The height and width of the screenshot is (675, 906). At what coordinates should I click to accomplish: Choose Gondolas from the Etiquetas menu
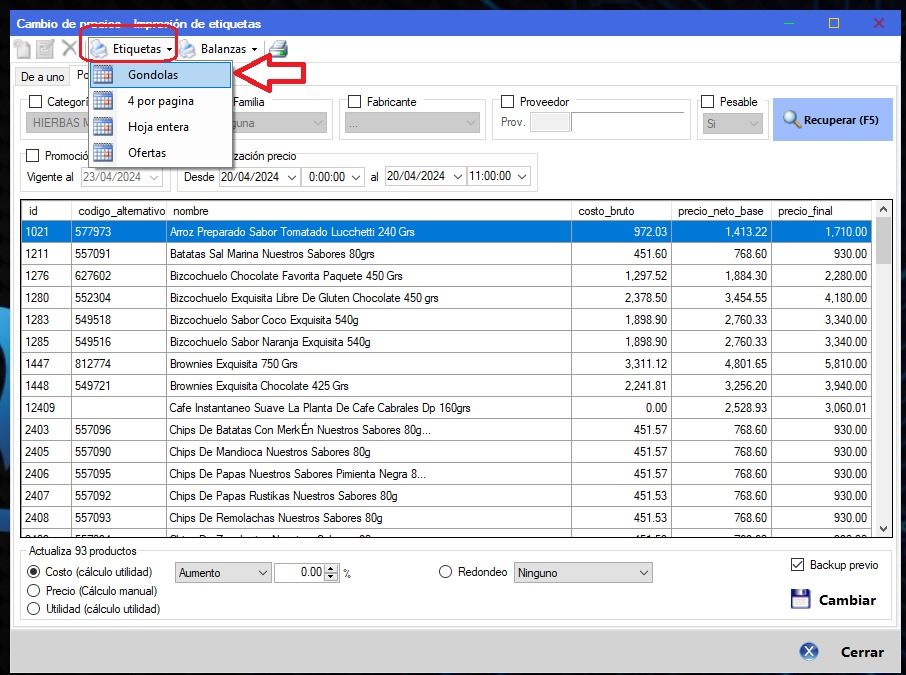click(x=161, y=75)
